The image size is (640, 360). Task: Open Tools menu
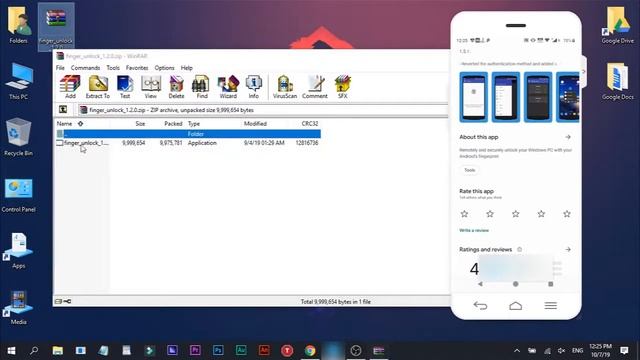113,68
